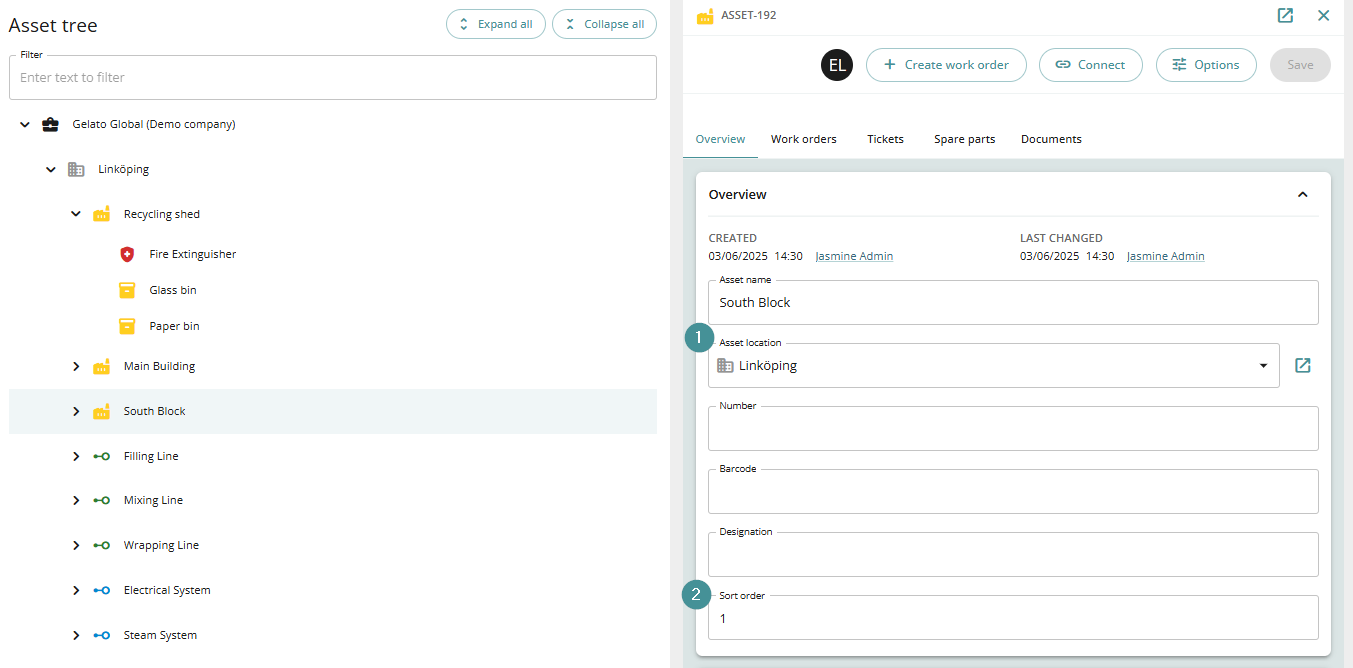1353x668 pixels.
Task: Click the Paper bin box icon
Action: pos(127,326)
